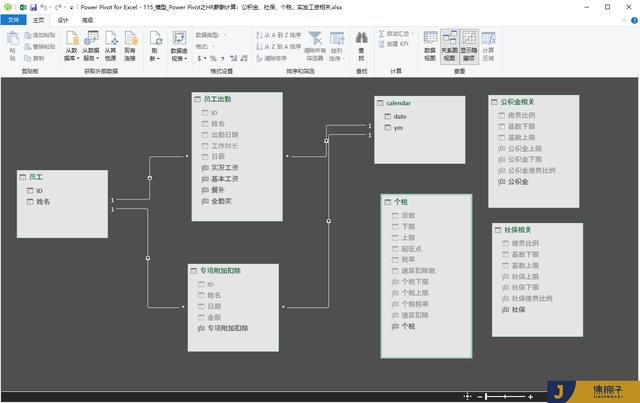
Task: Click Existing Connections (现有连接) icon
Action: (x=130, y=38)
